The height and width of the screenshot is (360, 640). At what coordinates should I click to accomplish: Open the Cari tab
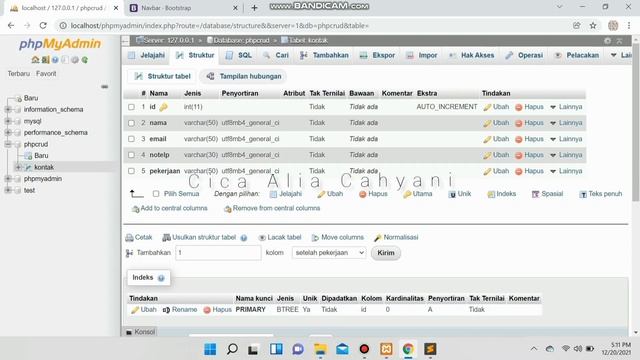coord(276,56)
